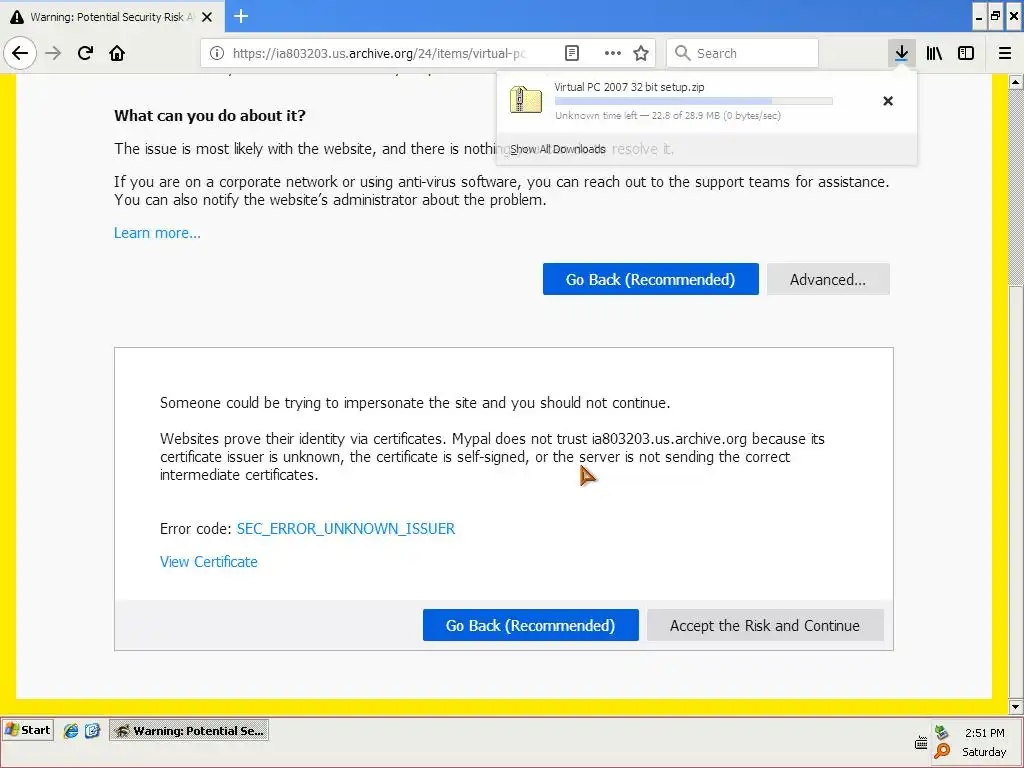Open page actions three-dot menu
Image resolution: width=1024 pixels, height=768 pixels.
[613, 54]
